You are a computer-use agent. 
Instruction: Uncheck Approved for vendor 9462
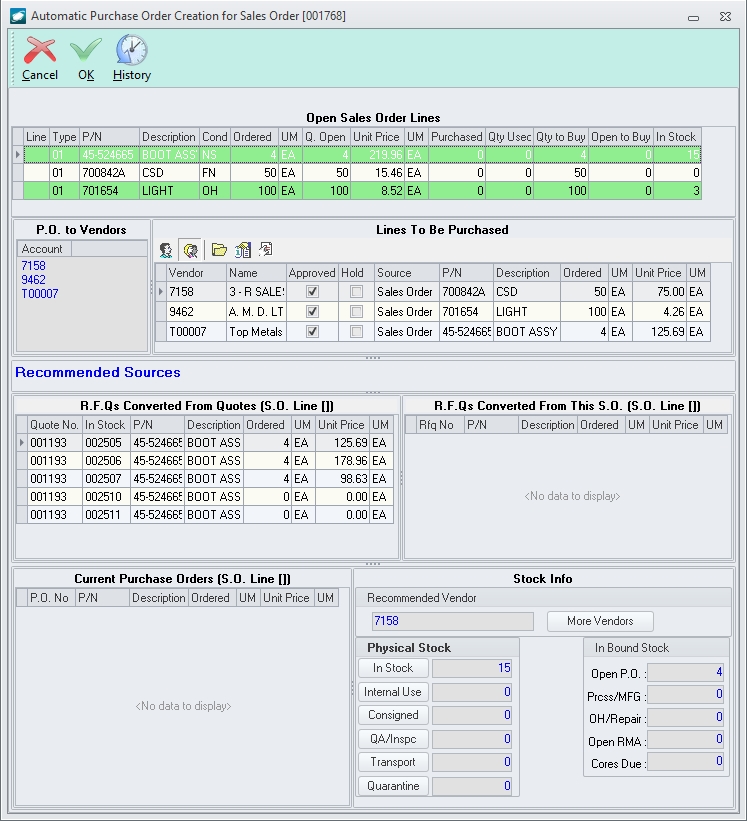click(x=313, y=312)
